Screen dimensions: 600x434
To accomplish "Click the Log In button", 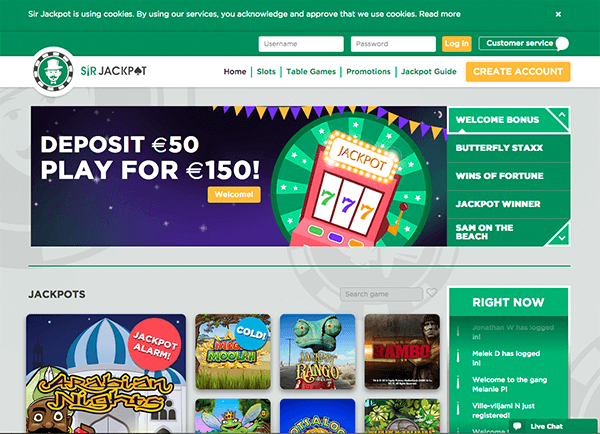I will [457, 44].
